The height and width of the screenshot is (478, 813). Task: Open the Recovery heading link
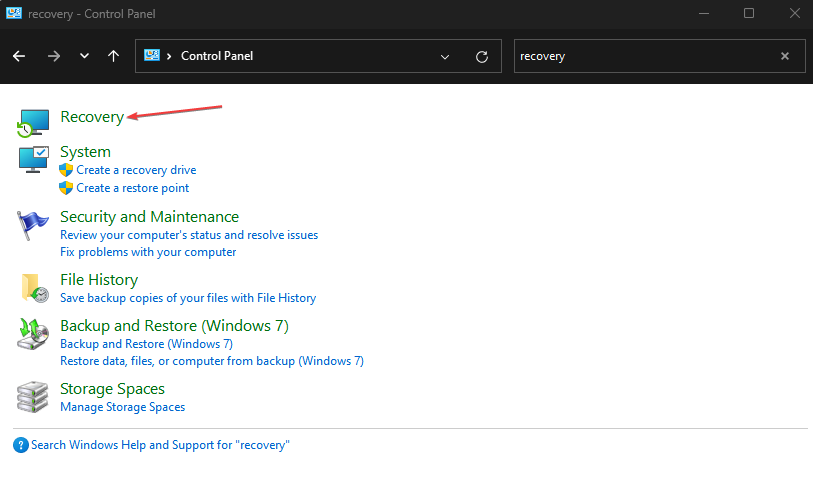point(92,116)
